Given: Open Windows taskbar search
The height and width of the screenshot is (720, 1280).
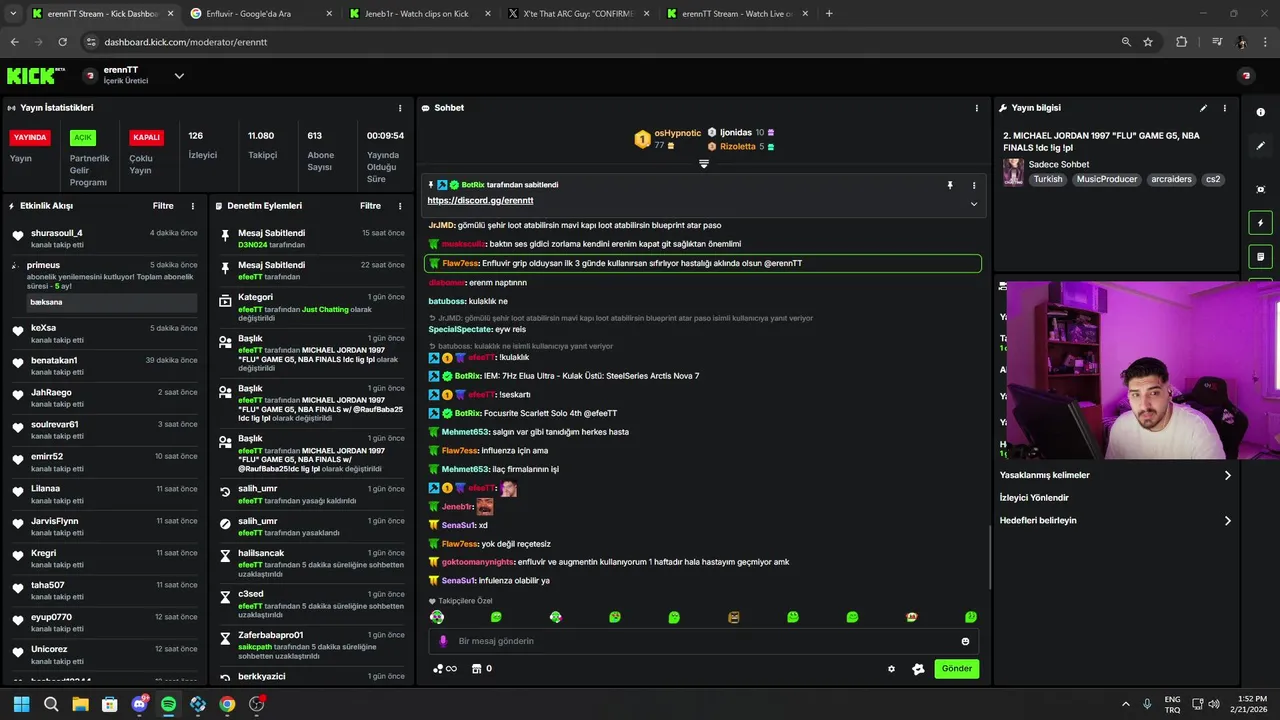Looking at the screenshot, I should [51, 704].
